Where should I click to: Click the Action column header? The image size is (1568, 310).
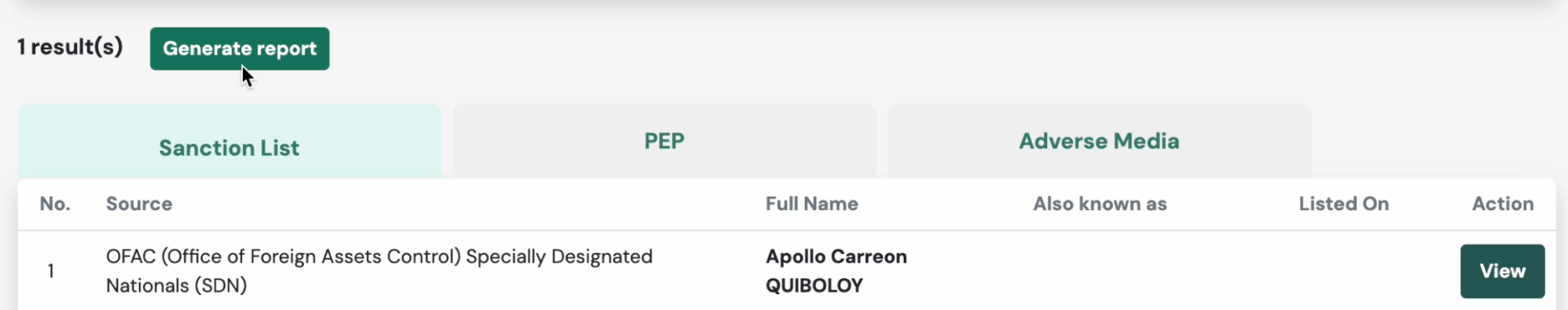point(1502,204)
